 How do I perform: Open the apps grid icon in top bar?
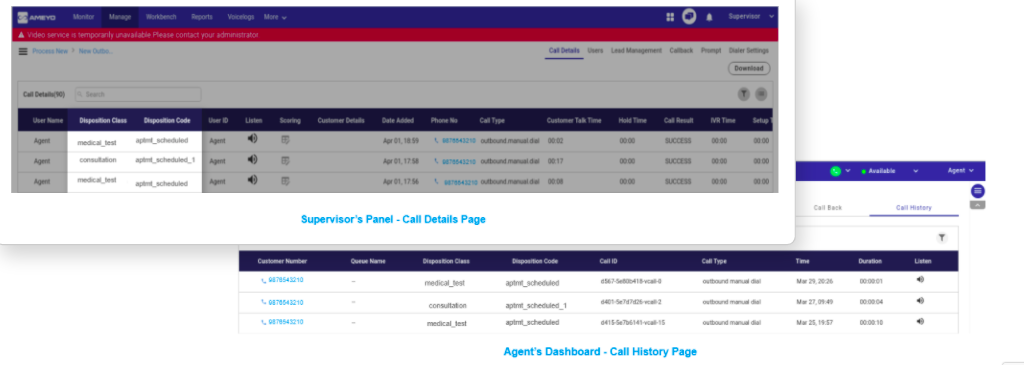click(x=670, y=17)
